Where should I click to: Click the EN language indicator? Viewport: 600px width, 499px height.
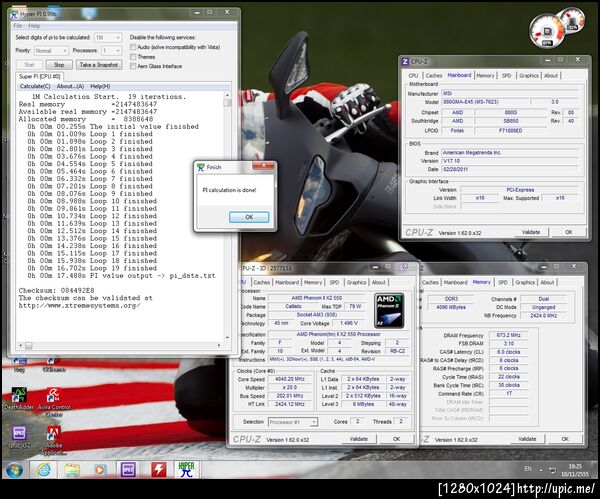[x=528, y=469]
